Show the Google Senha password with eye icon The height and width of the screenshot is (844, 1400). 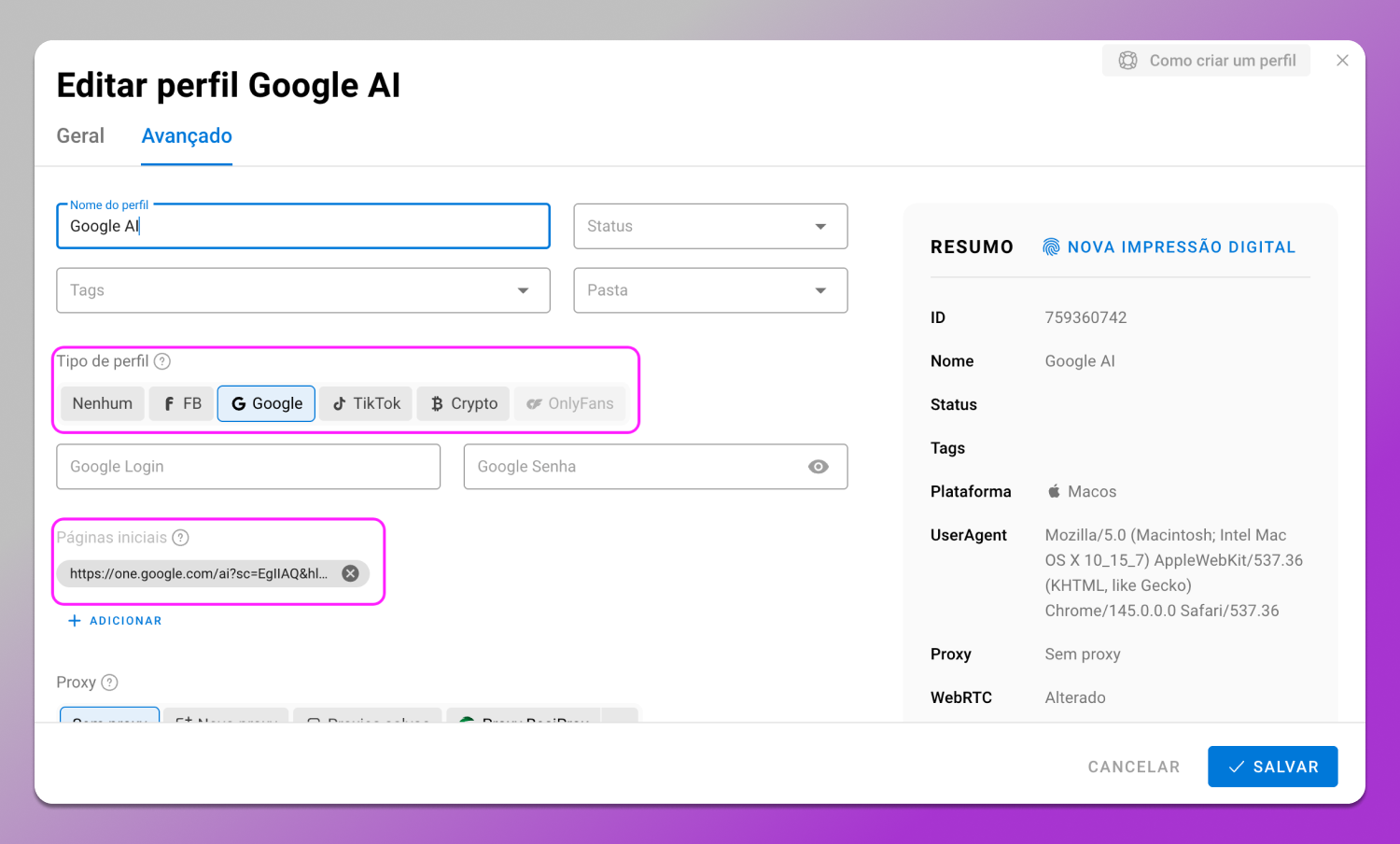click(x=818, y=467)
